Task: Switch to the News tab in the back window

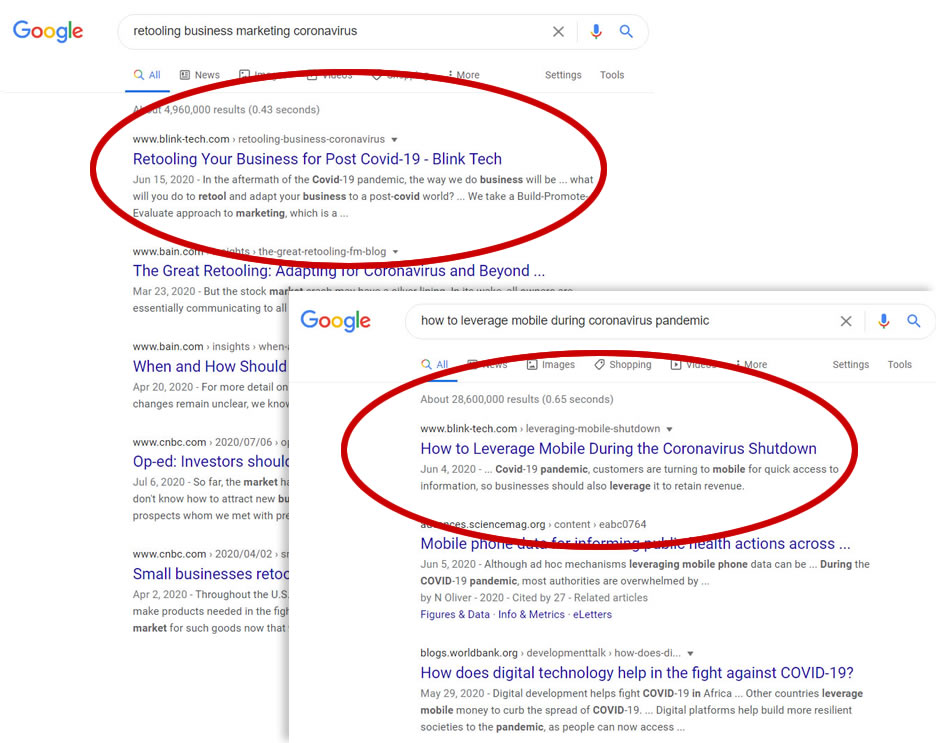Action: pyautogui.click(x=200, y=75)
